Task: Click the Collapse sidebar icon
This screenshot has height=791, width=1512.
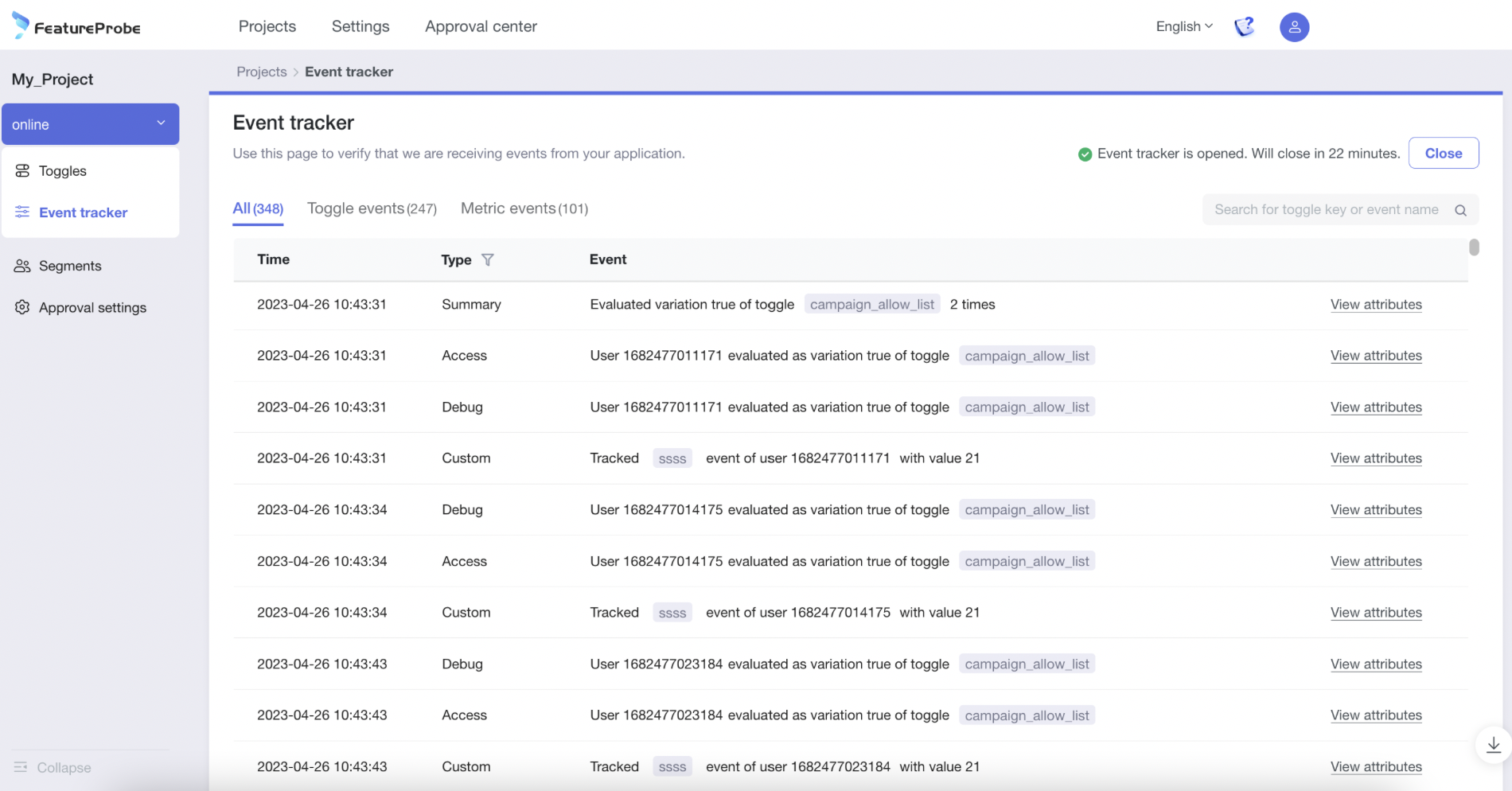Action: pyautogui.click(x=21, y=767)
